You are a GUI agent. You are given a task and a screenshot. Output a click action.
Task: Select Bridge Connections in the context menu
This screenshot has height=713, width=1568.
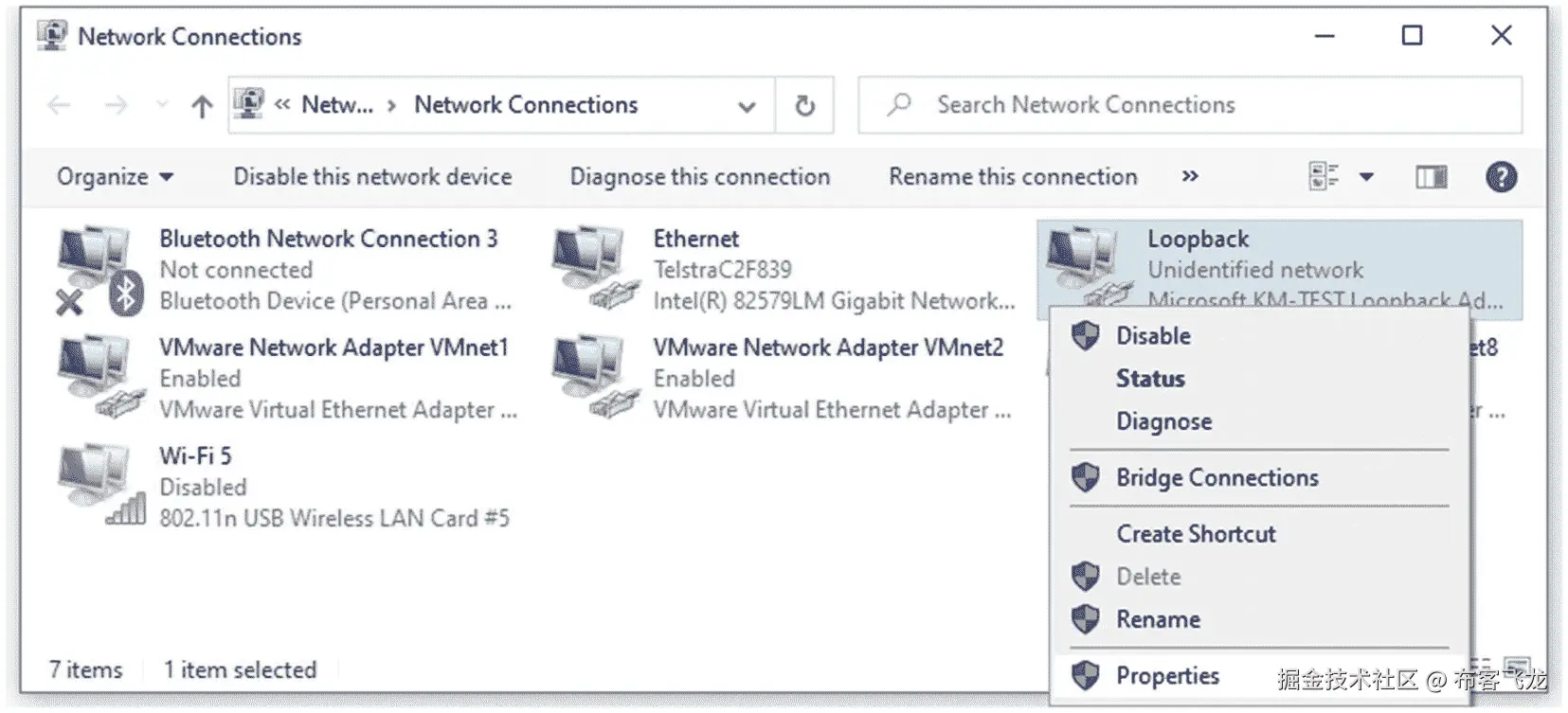1217,478
